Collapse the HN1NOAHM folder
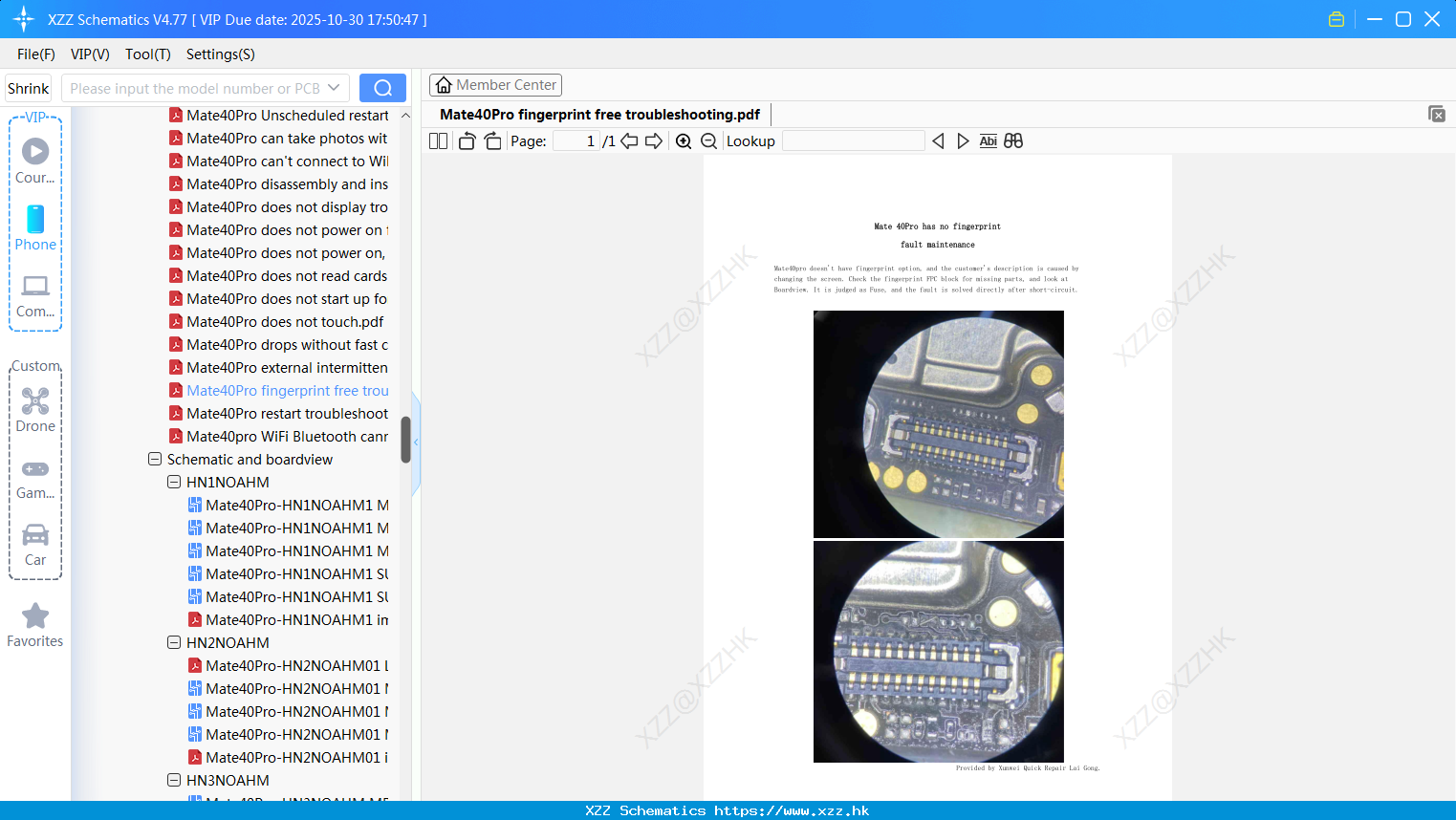The image size is (1456, 820). (x=174, y=482)
